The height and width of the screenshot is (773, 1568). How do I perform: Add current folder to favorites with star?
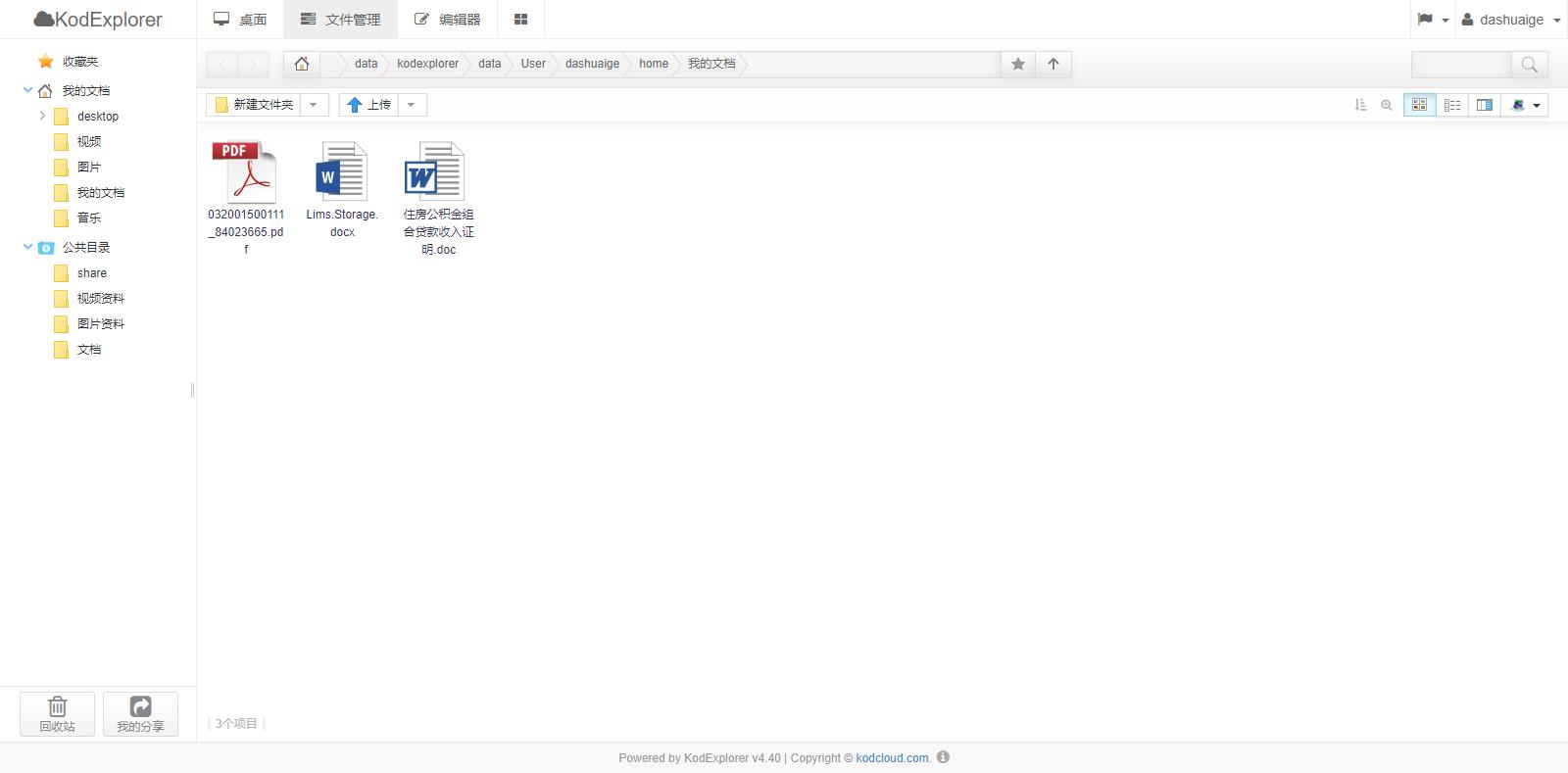pyautogui.click(x=1018, y=65)
